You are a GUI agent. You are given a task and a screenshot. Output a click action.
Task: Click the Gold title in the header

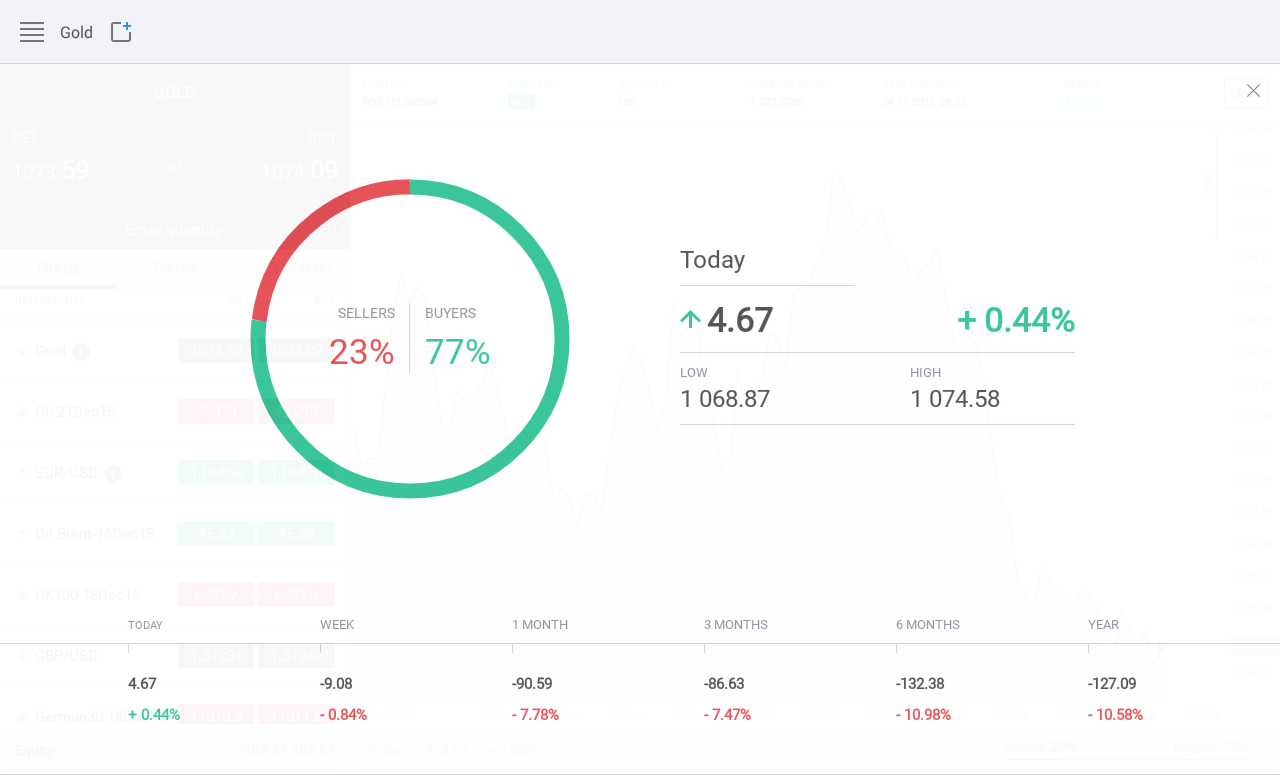click(76, 33)
